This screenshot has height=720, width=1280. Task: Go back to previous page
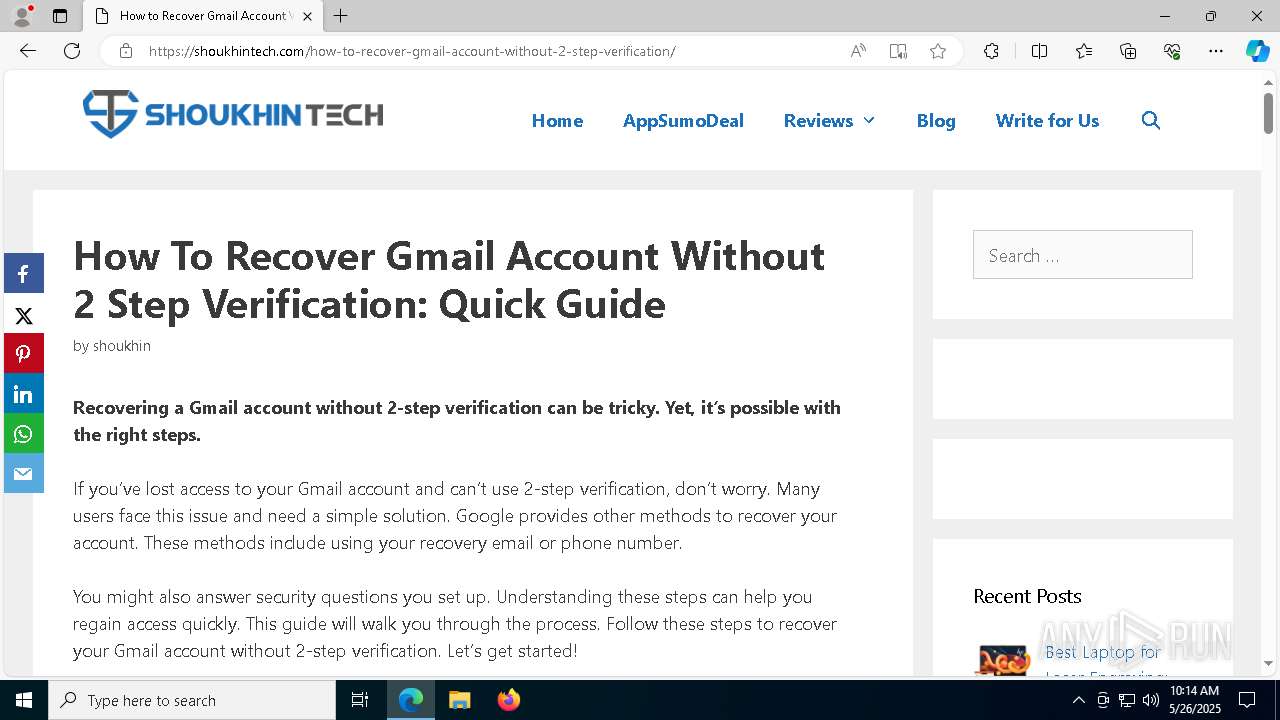28,51
